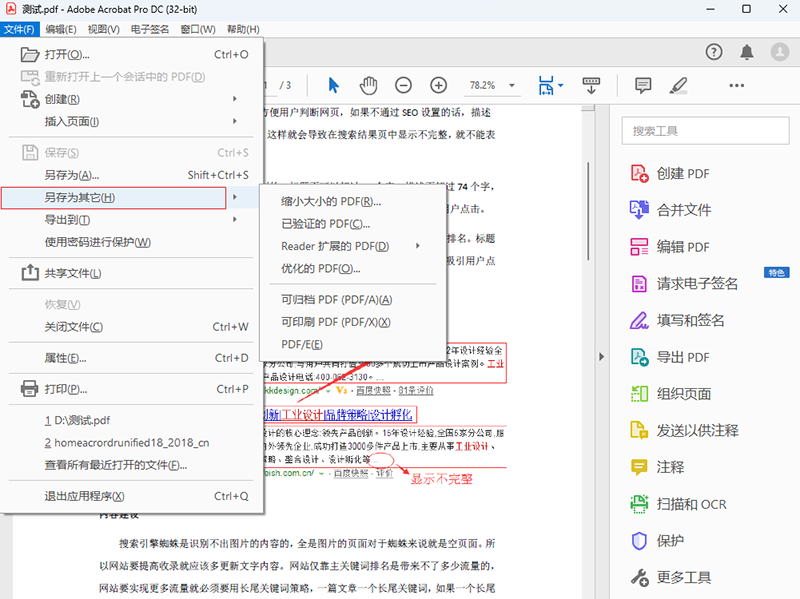800x599 pixels.
Task: Choose 使用密码进行保护 menu item
Action: click(x=132, y=242)
